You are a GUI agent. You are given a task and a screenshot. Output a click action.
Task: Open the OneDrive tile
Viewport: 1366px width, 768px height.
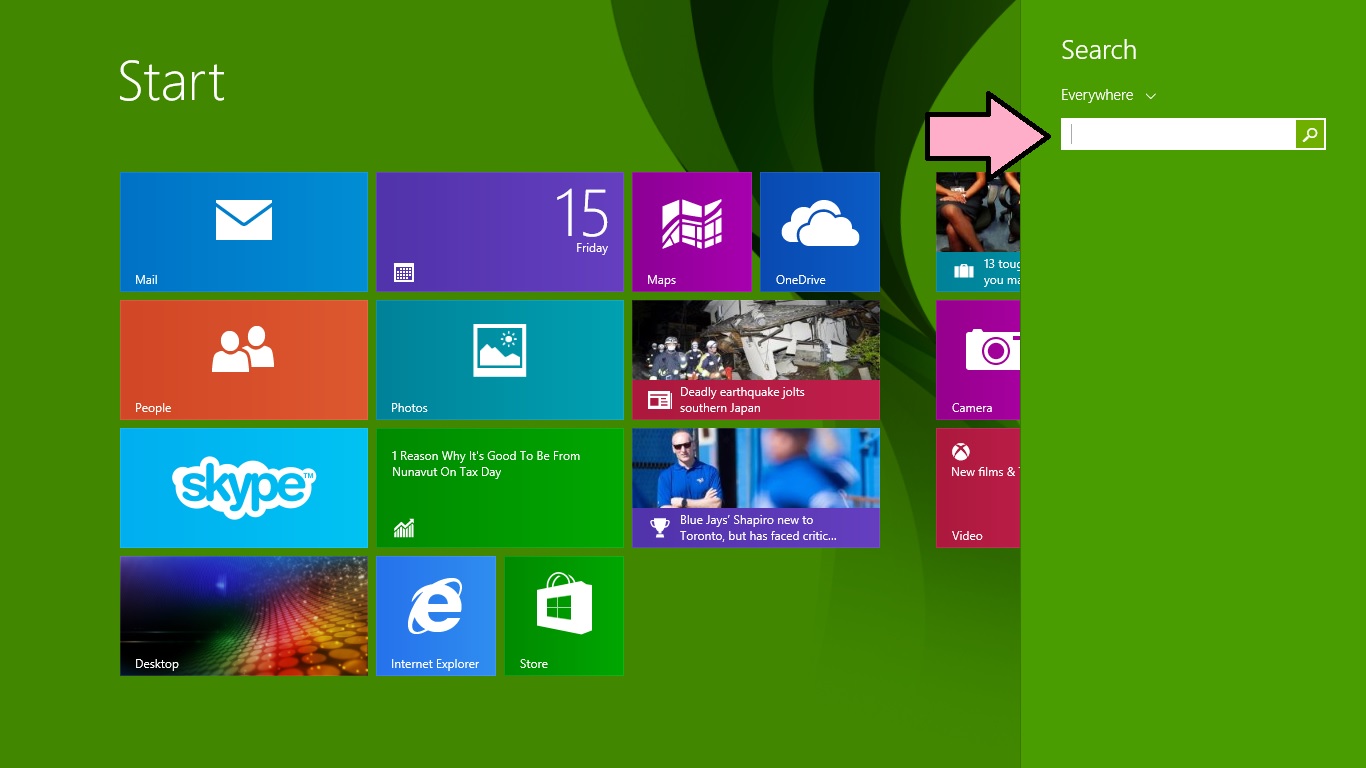pyautogui.click(x=820, y=232)
